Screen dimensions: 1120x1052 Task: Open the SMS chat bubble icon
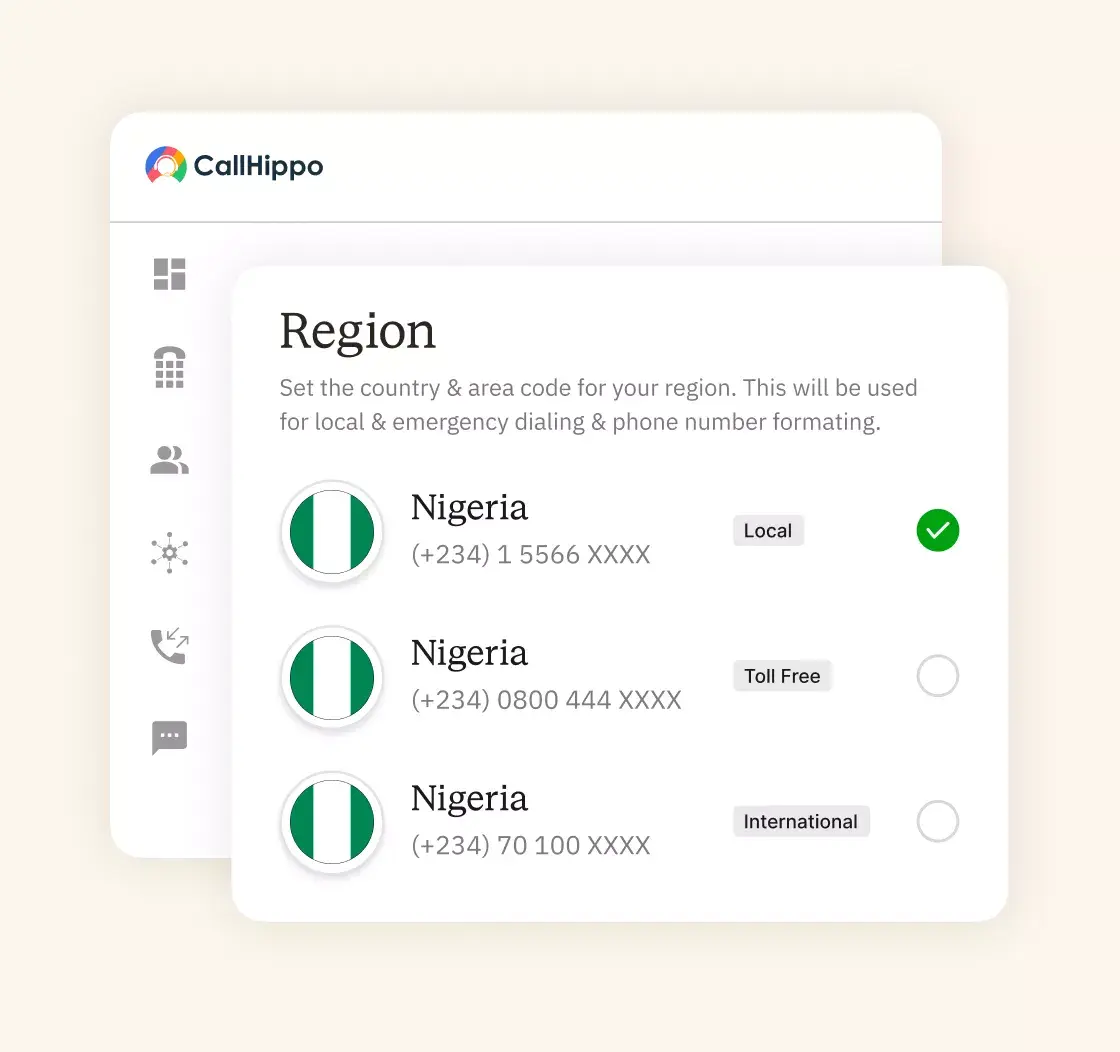(170, 738)
